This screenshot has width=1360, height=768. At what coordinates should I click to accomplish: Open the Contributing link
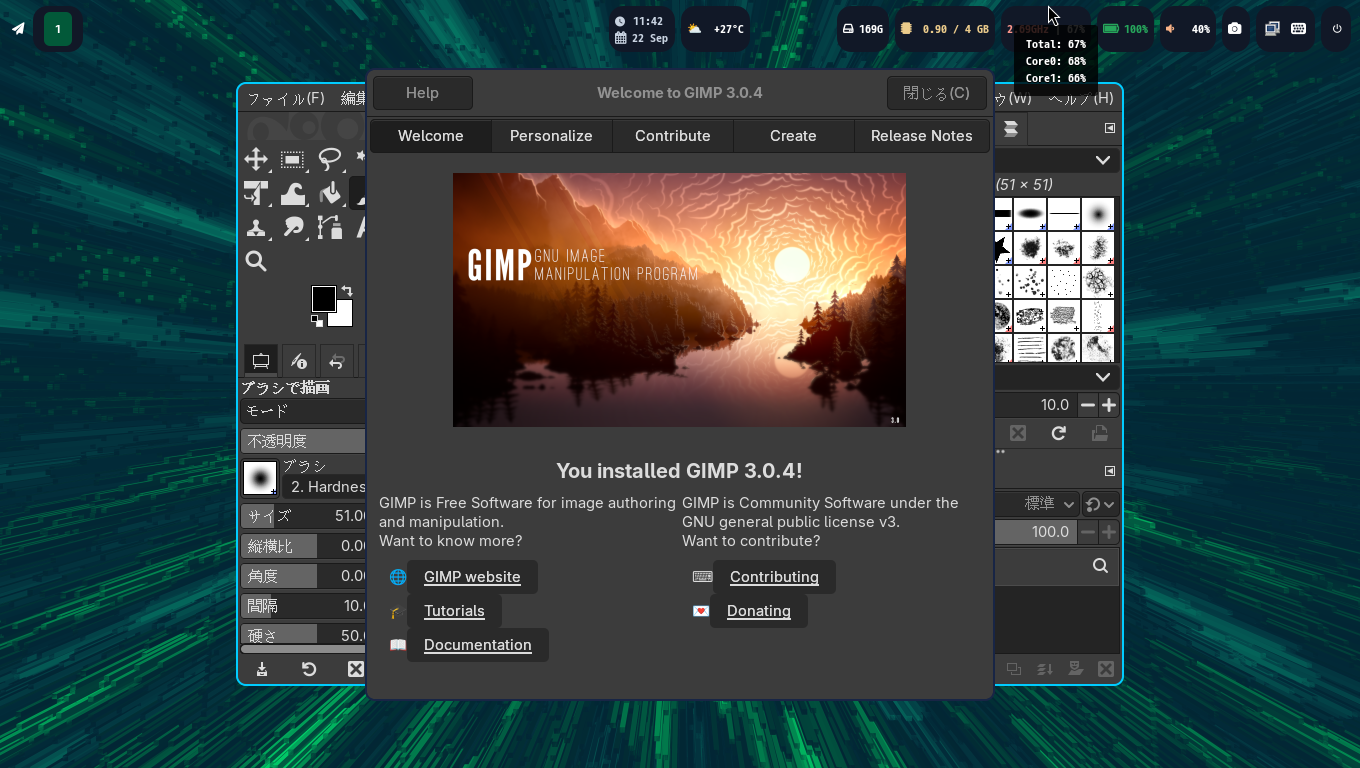point(774,577)
